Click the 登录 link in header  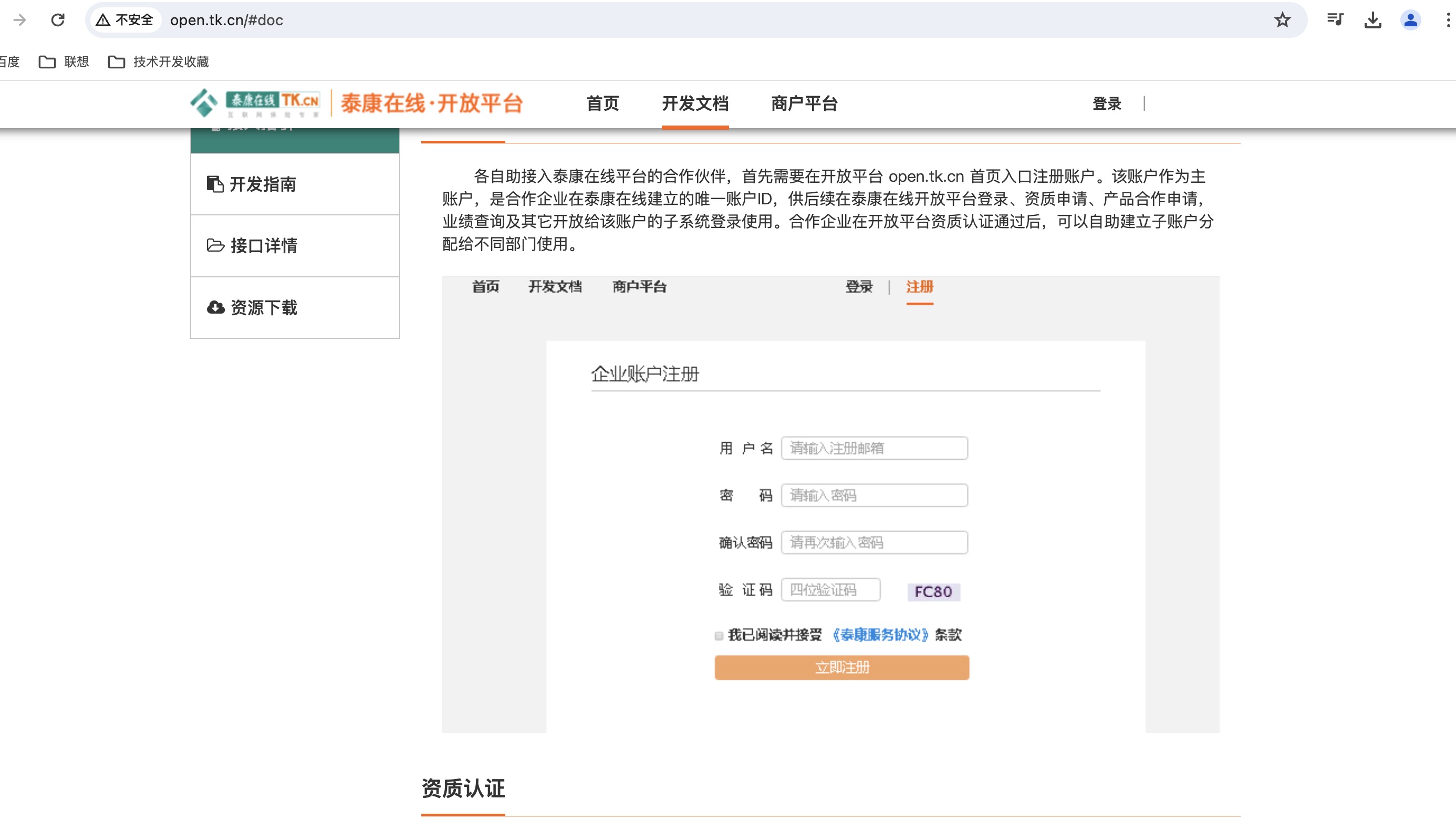1107,104
